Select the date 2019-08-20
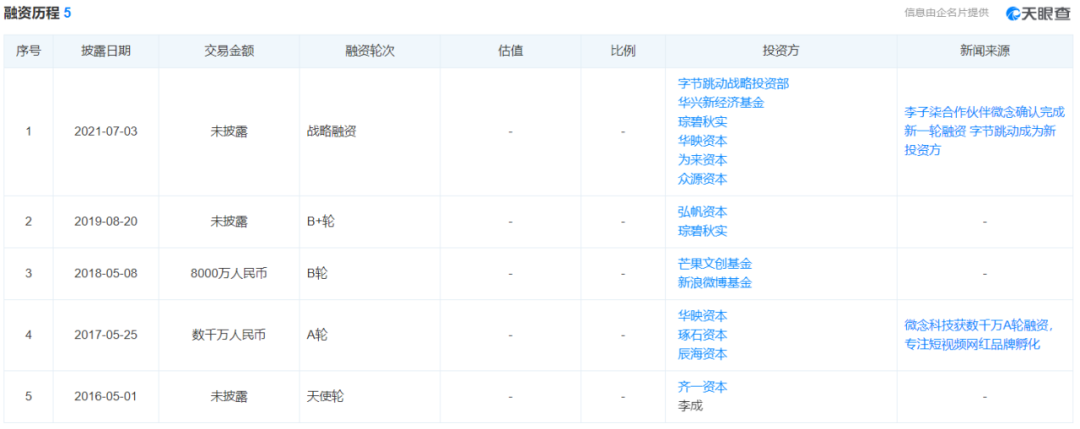This screenshot has height=429, width=1080. click(x=106, y=222)
